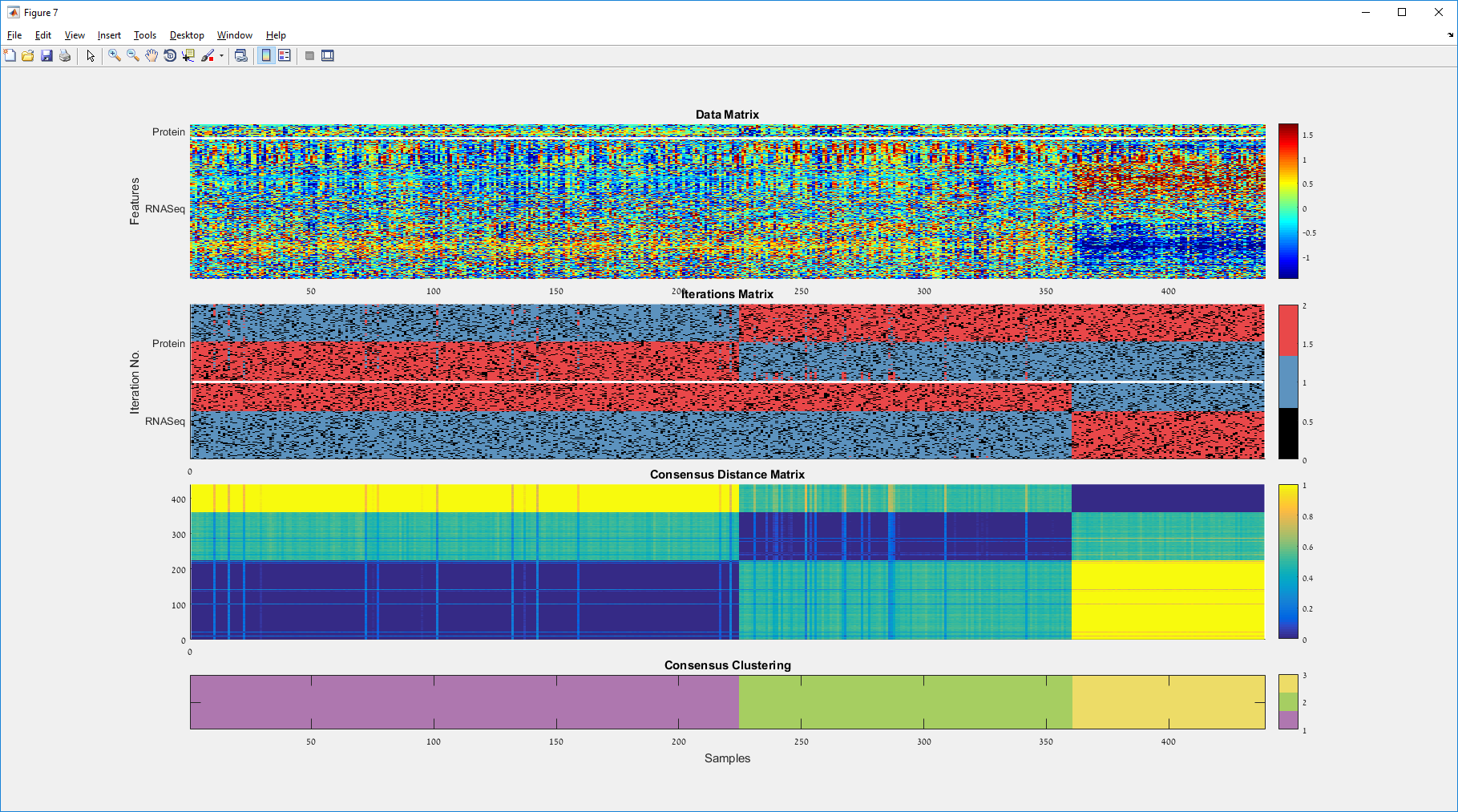
Task: Open the Desktop menu
Action: click(x=187, y=35)
